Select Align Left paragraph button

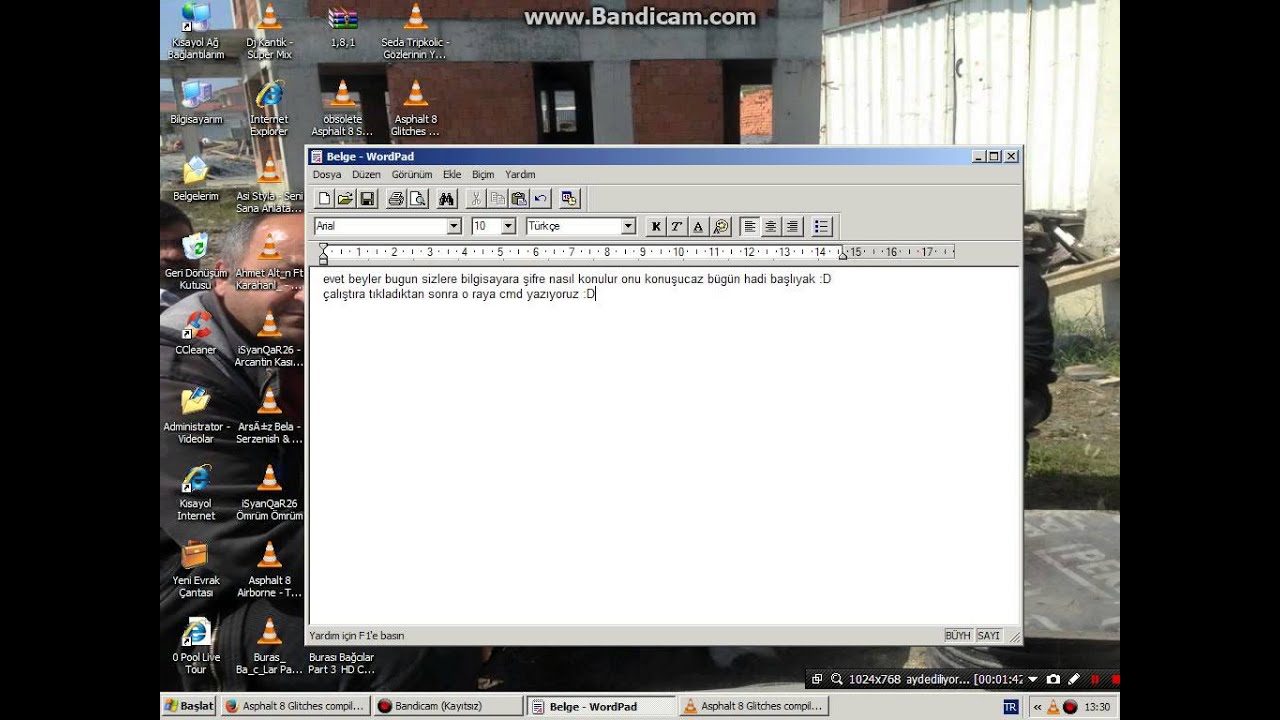pos(749,227)
